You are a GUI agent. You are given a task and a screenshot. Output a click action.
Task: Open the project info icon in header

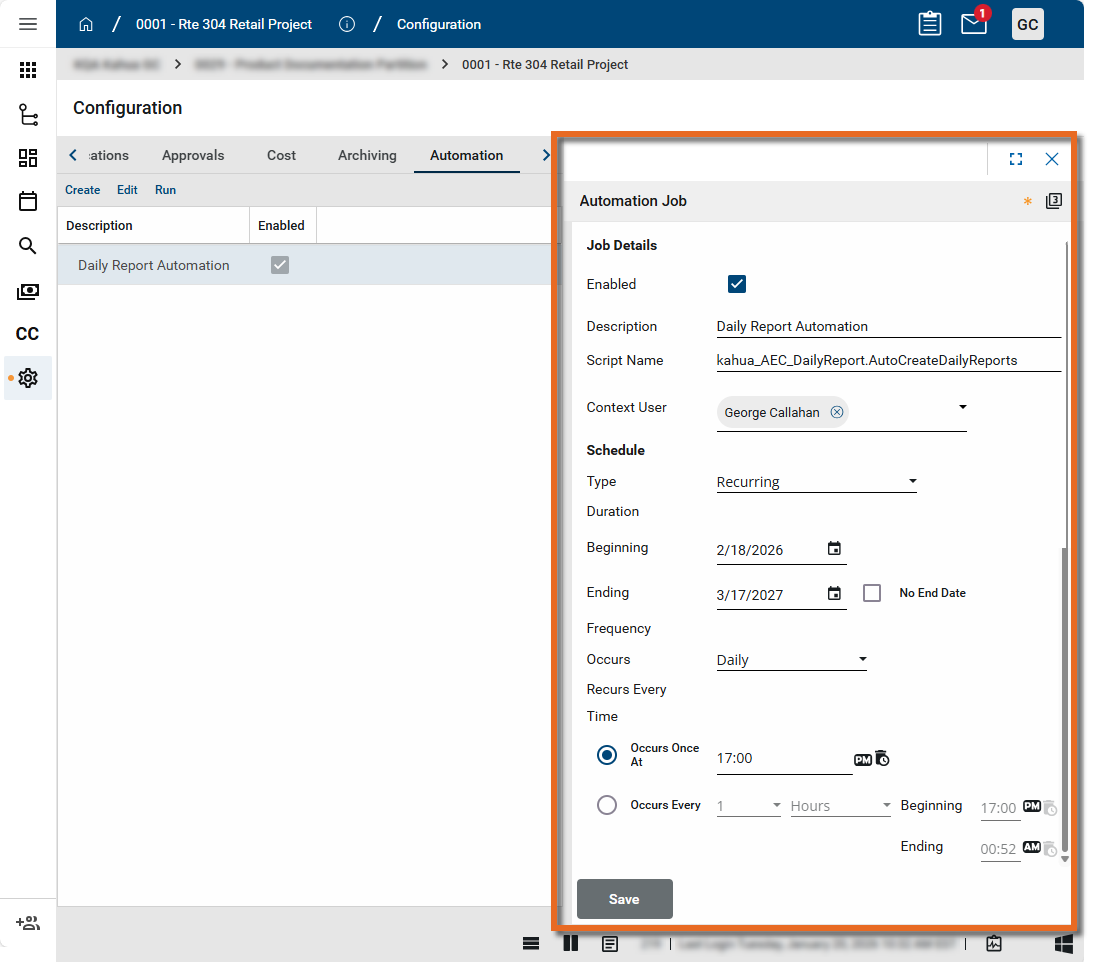347,24
